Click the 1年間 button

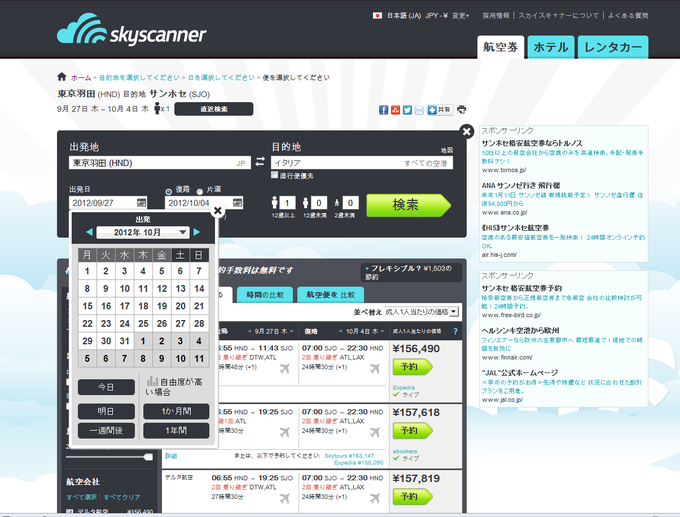(x=176, y=431)
